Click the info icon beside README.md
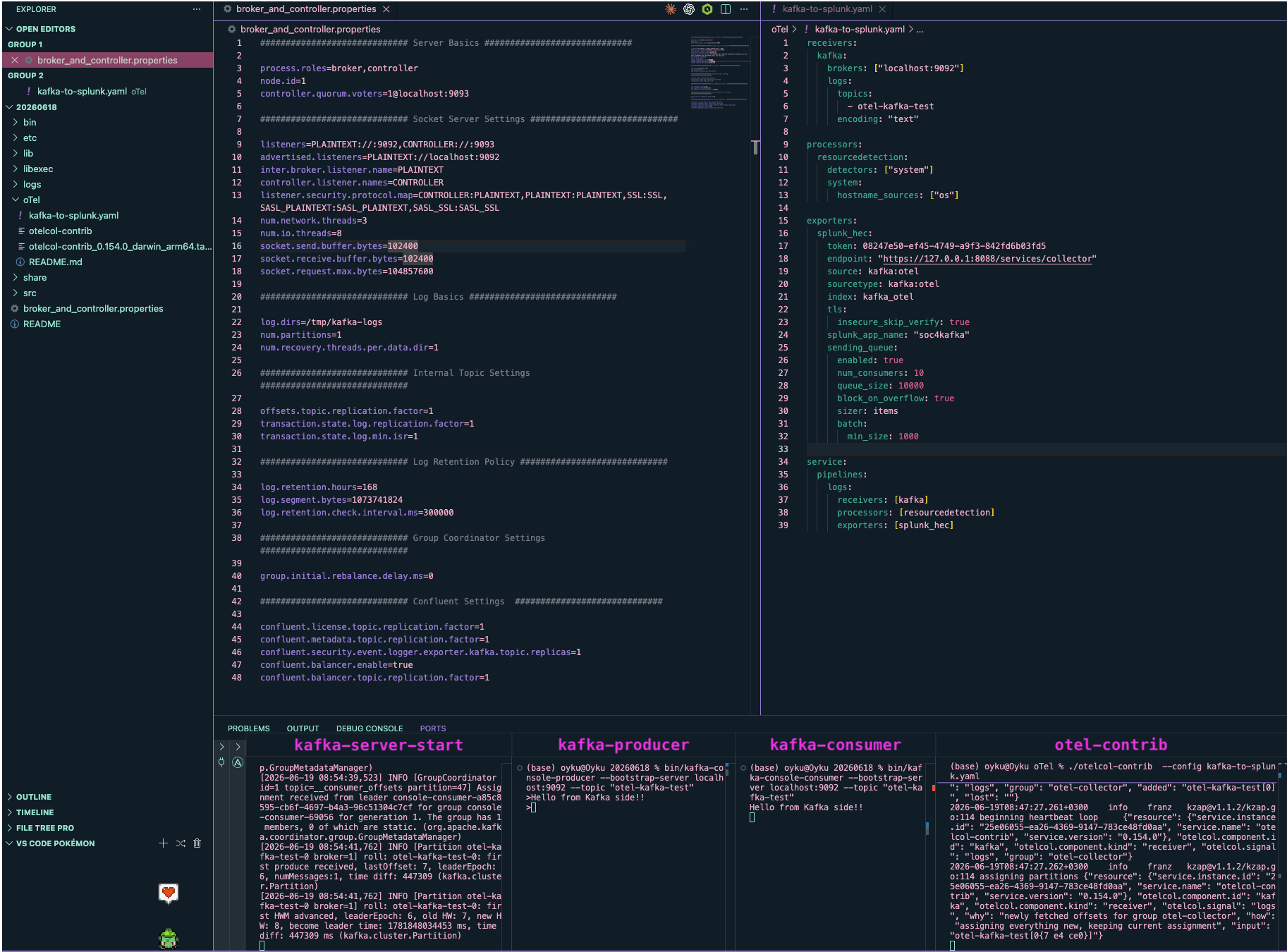1287x952 pixels. pyautogui.click(x=20, y=262)
